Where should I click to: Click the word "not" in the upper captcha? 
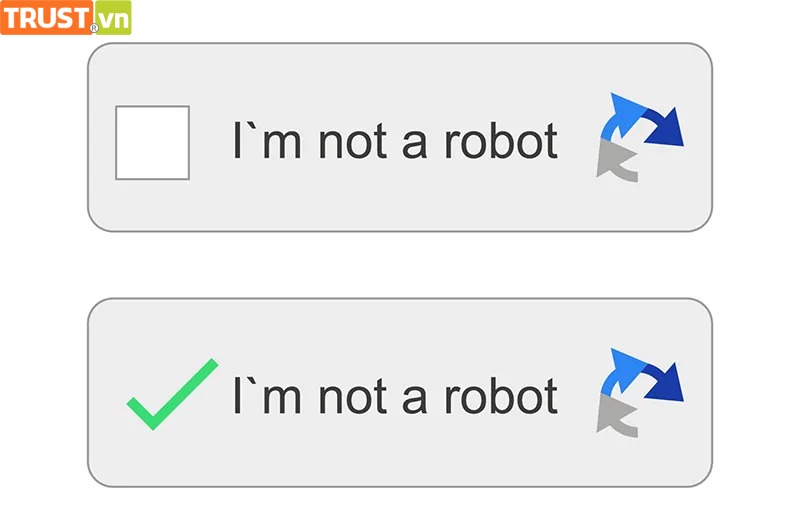click(353, 142)
